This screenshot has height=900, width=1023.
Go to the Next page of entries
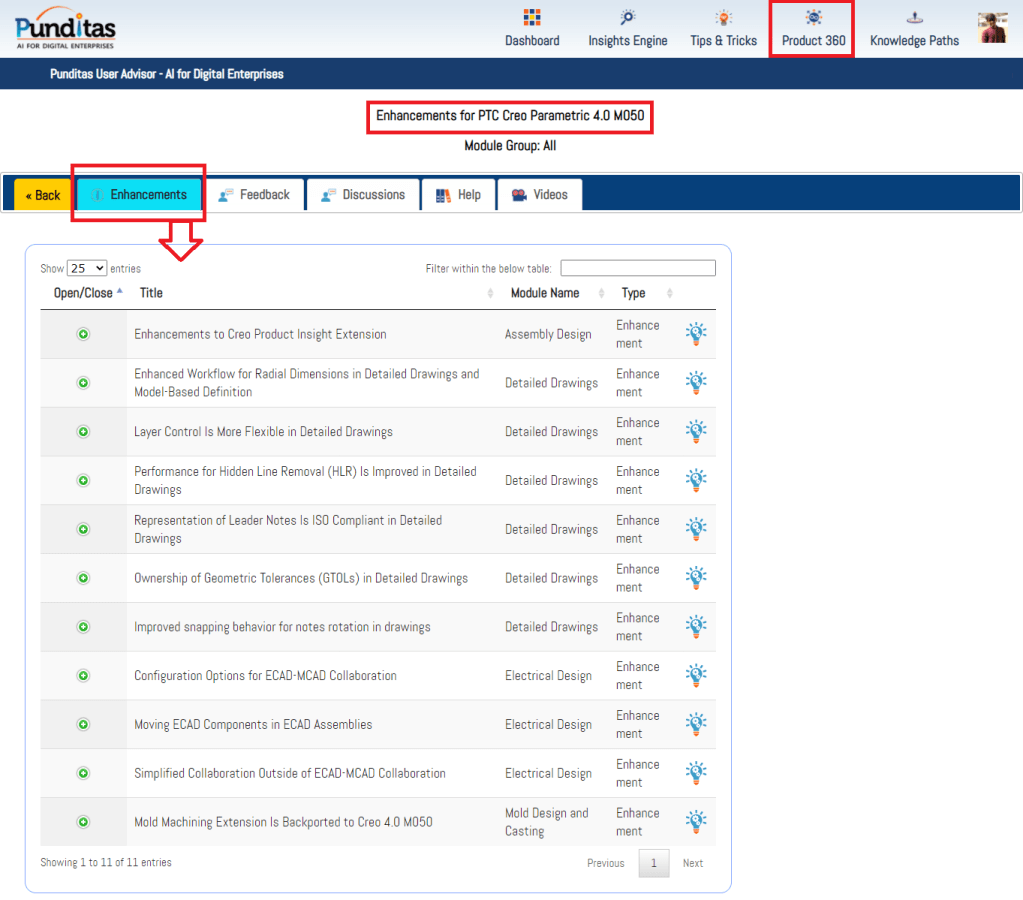(692, 863)
